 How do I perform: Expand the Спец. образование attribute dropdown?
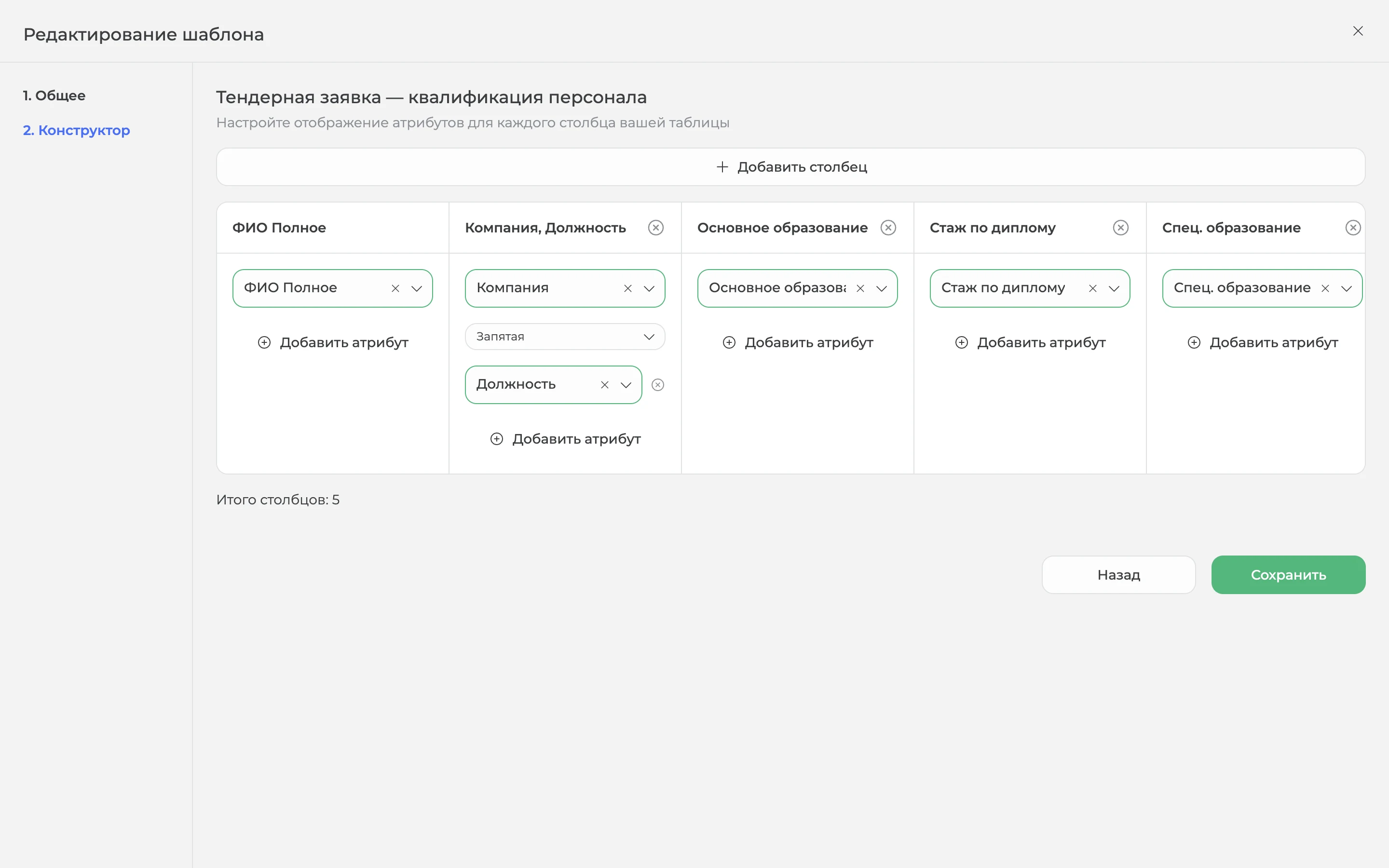tap(1347, 288)
